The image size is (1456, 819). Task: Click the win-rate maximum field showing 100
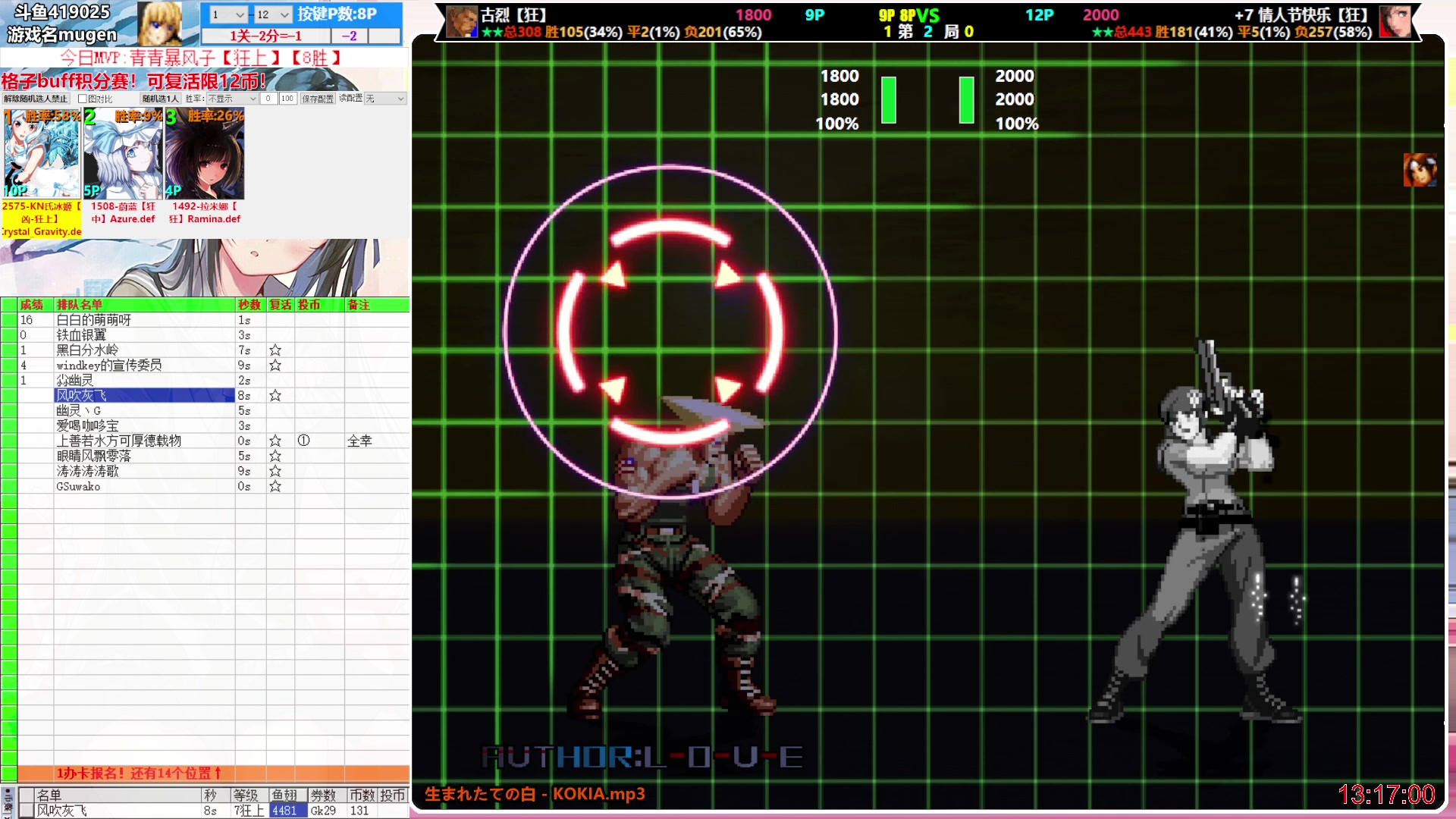click(287, 99)
